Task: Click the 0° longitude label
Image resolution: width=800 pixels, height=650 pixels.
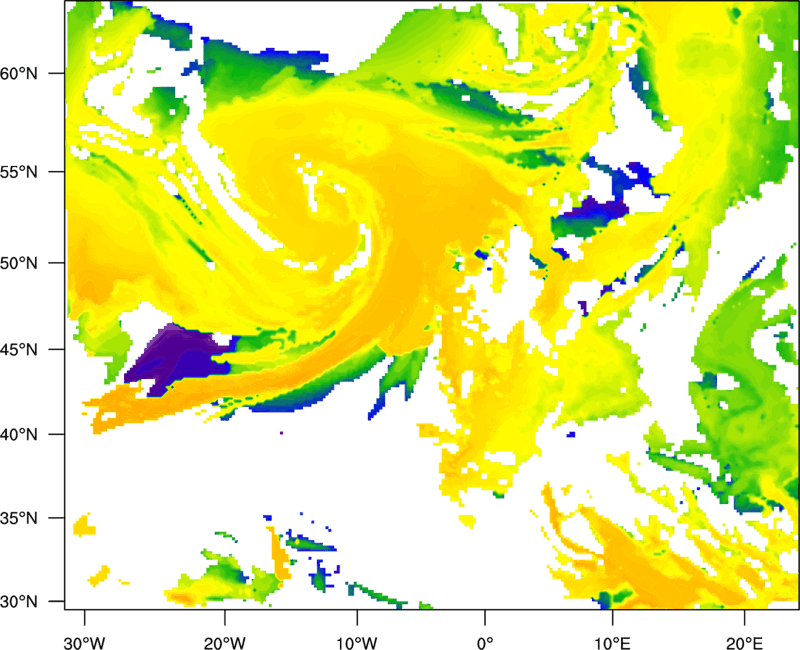Action: (485, 643)
